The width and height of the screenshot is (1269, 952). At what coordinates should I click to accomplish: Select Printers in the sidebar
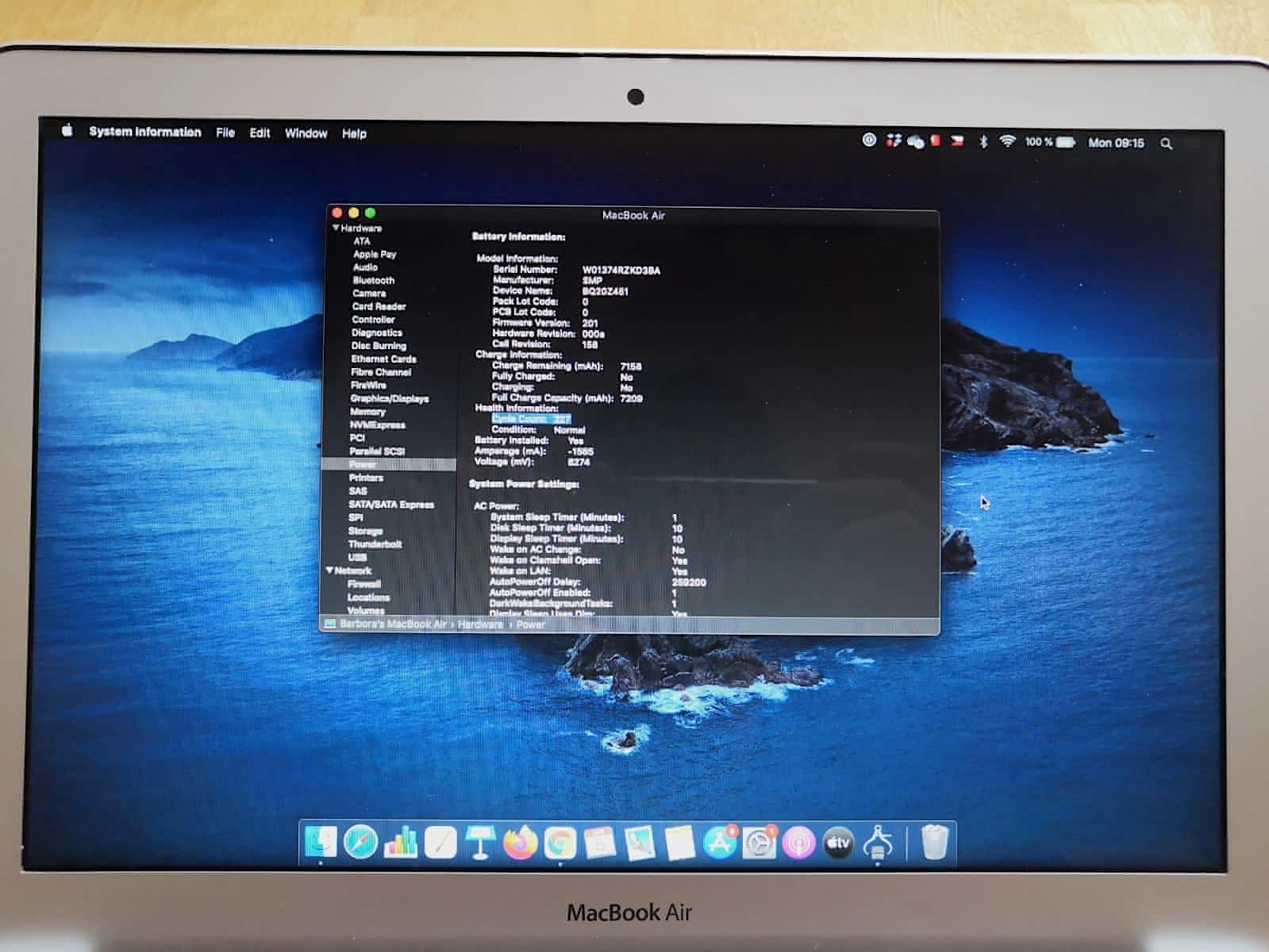click(x=366, y=478)
